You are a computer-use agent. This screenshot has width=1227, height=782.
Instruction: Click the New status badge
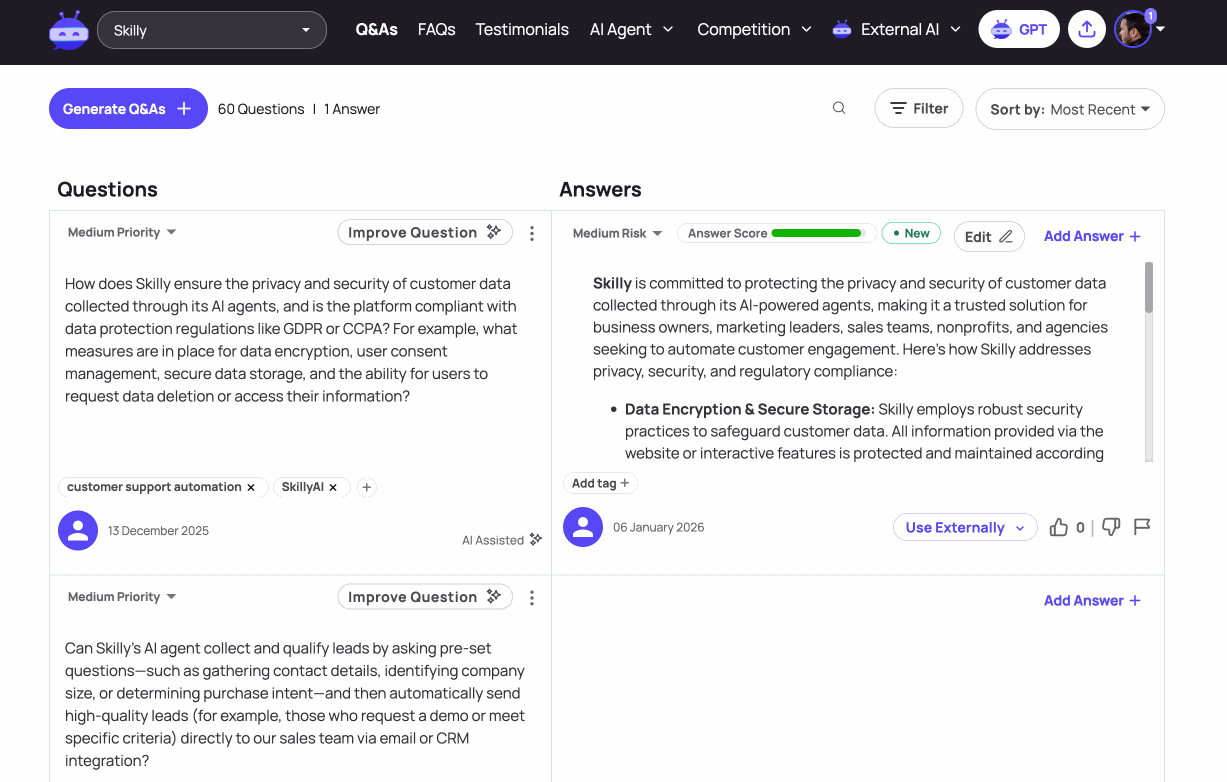click(911, 233)
